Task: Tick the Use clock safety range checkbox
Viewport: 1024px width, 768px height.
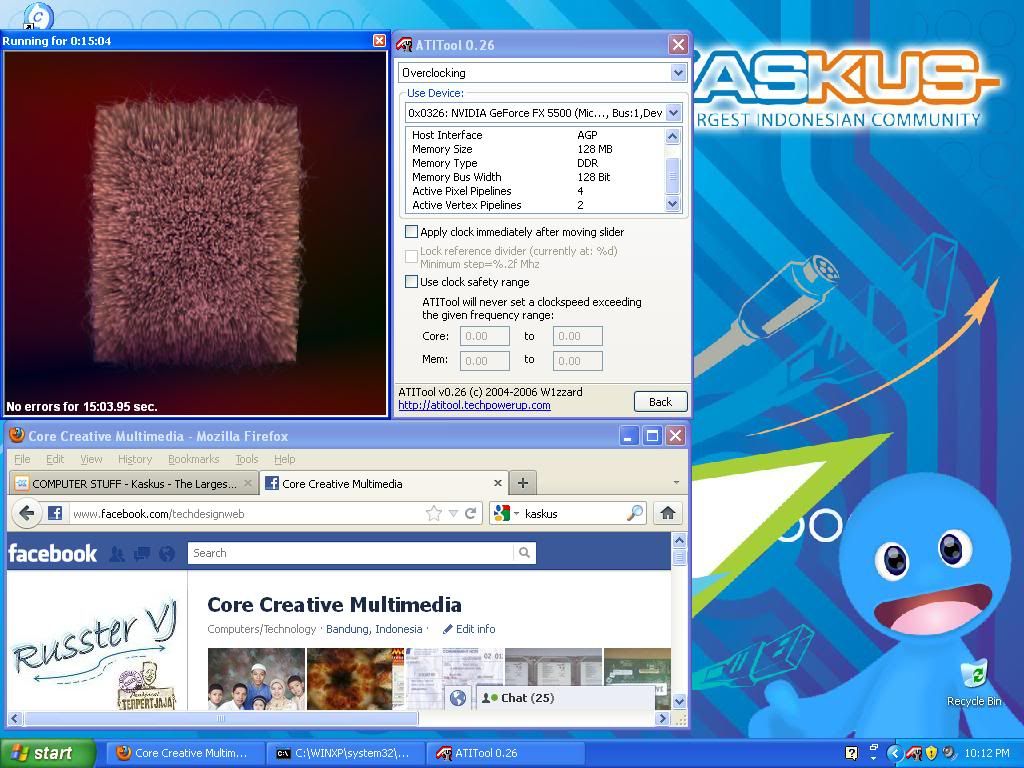Action: point(411,282)
